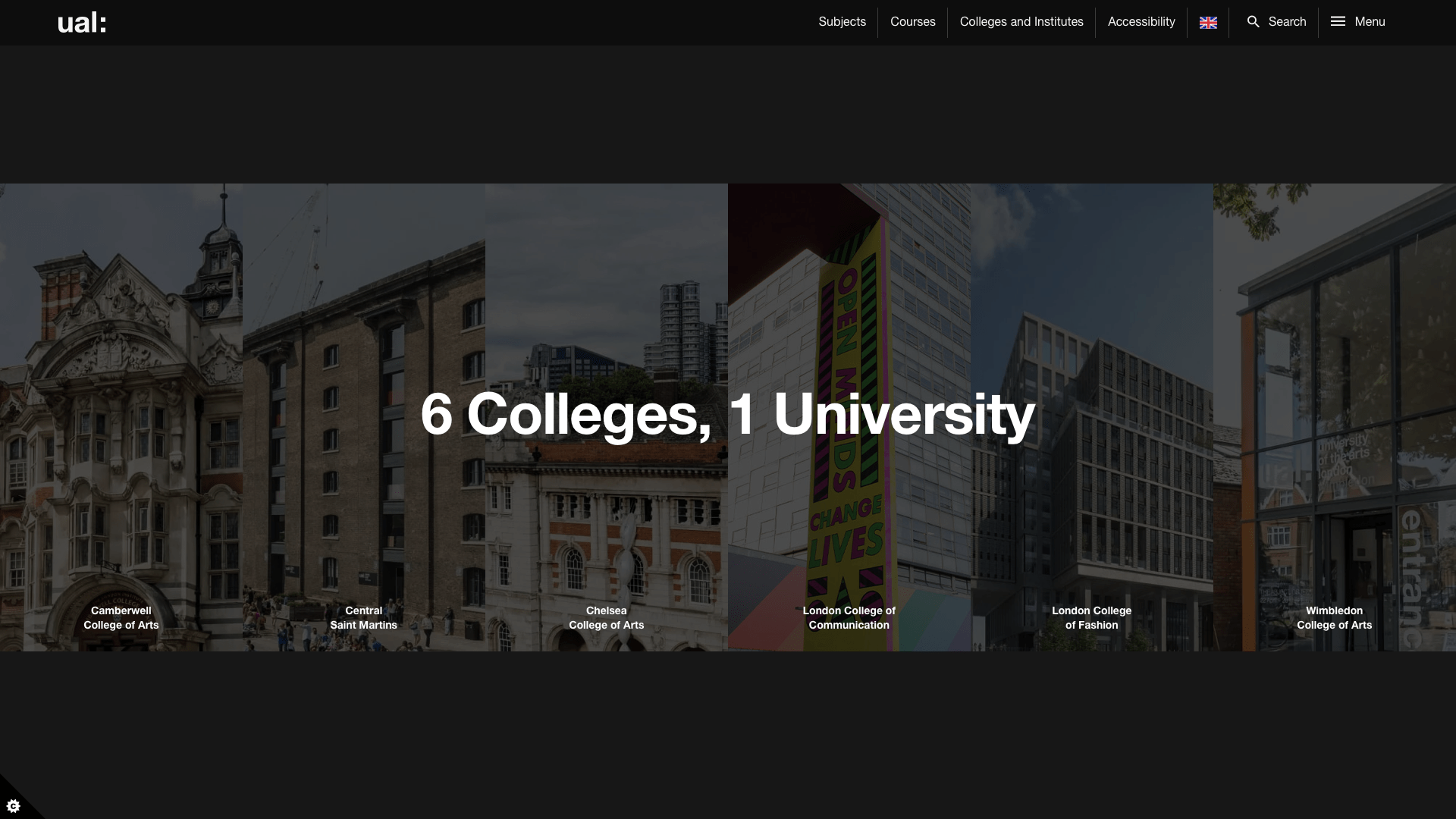This screenshot has width=1456, height=819.
Task: Open cookie settings gear icon
Action: (x=13, y=805)
